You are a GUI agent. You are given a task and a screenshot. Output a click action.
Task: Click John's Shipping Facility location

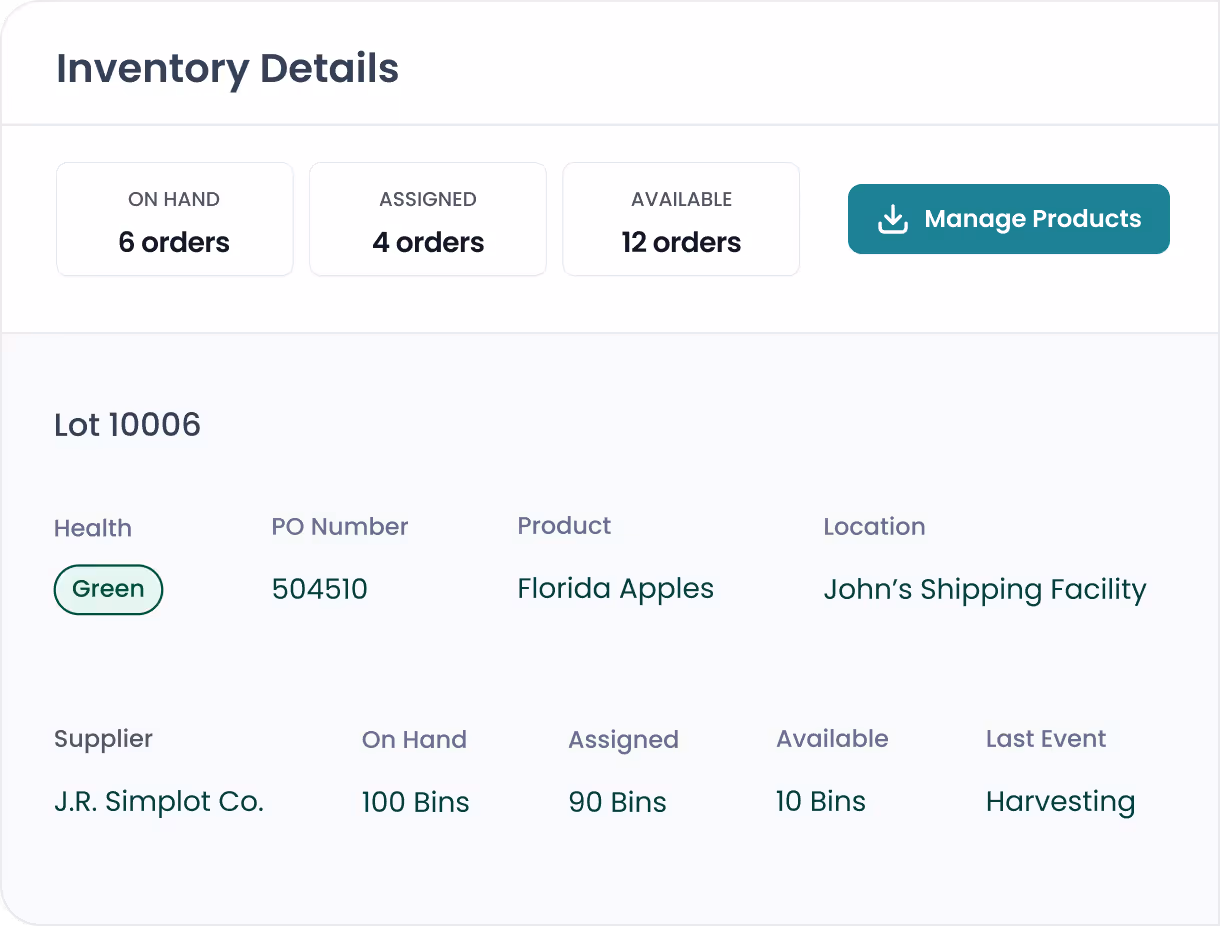[x=985, y=589]
